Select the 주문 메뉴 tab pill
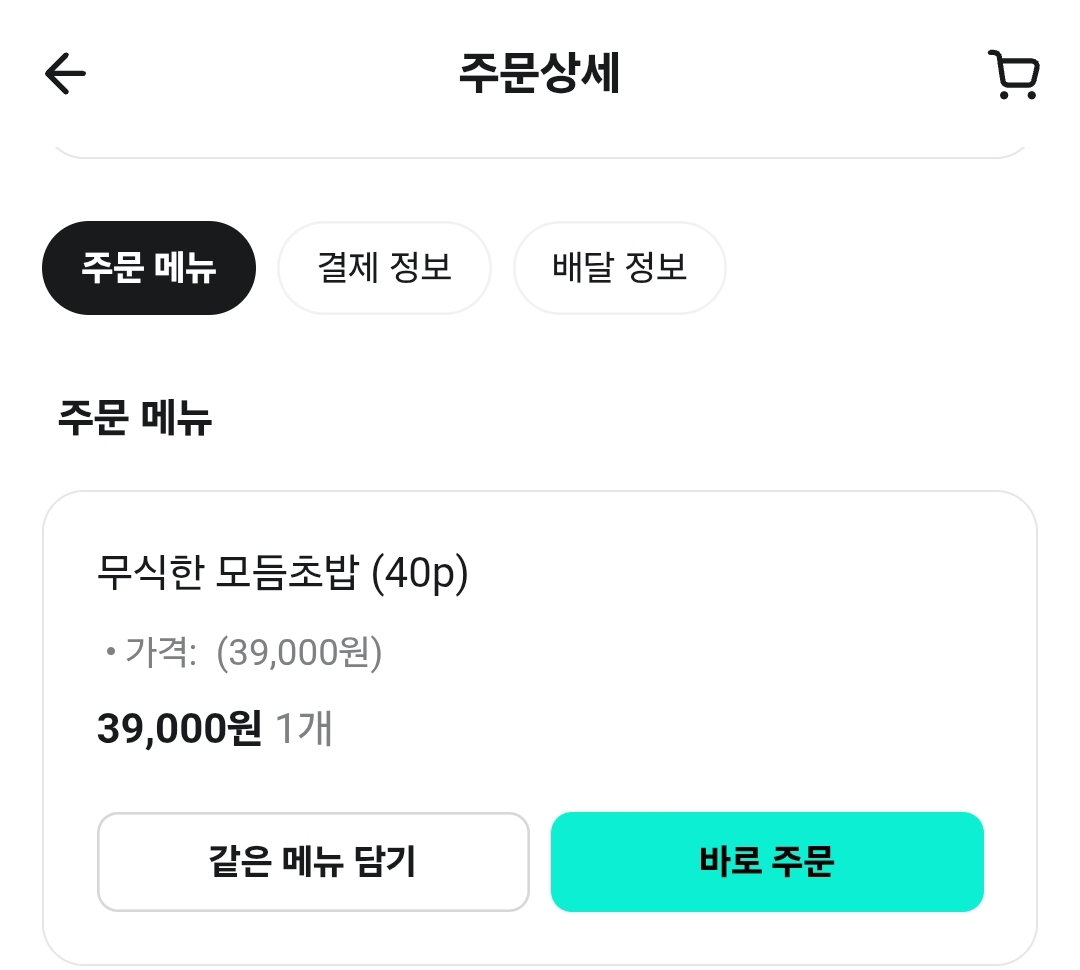The image size is (1080, 970). pyautogui.click(x=149, y=268)
